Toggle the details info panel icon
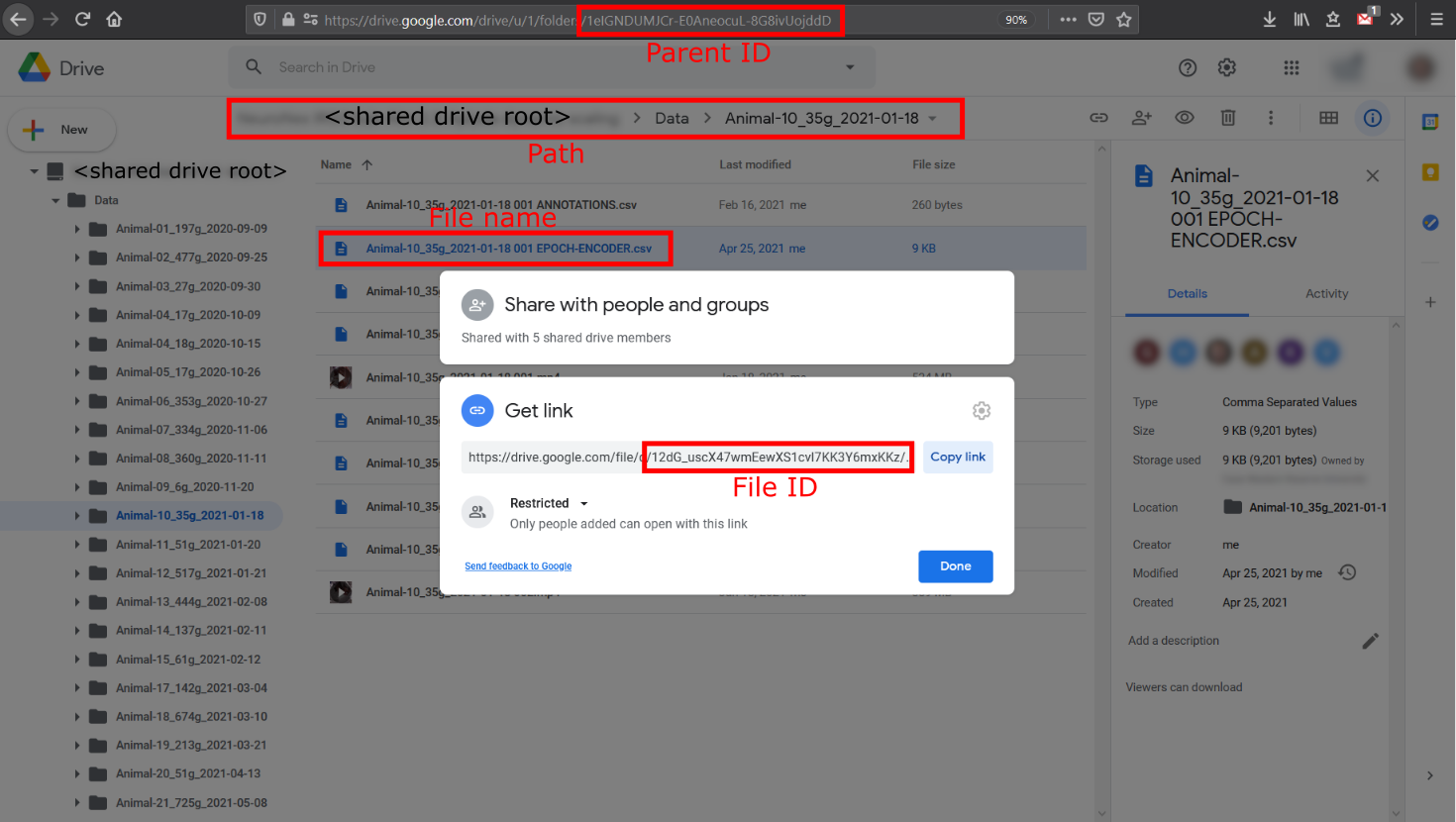The width and height of the screenshot is (1456, 822). [1373, 118]
